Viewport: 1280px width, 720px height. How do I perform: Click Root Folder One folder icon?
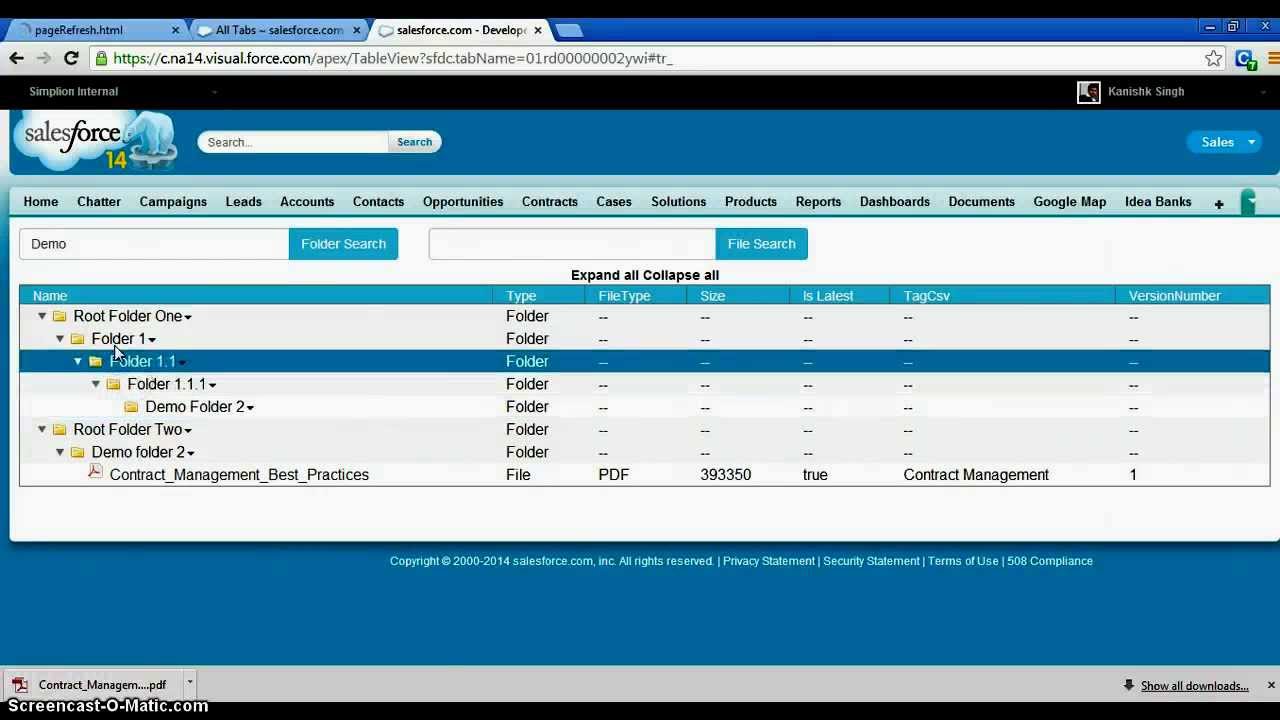coord(60,316)
